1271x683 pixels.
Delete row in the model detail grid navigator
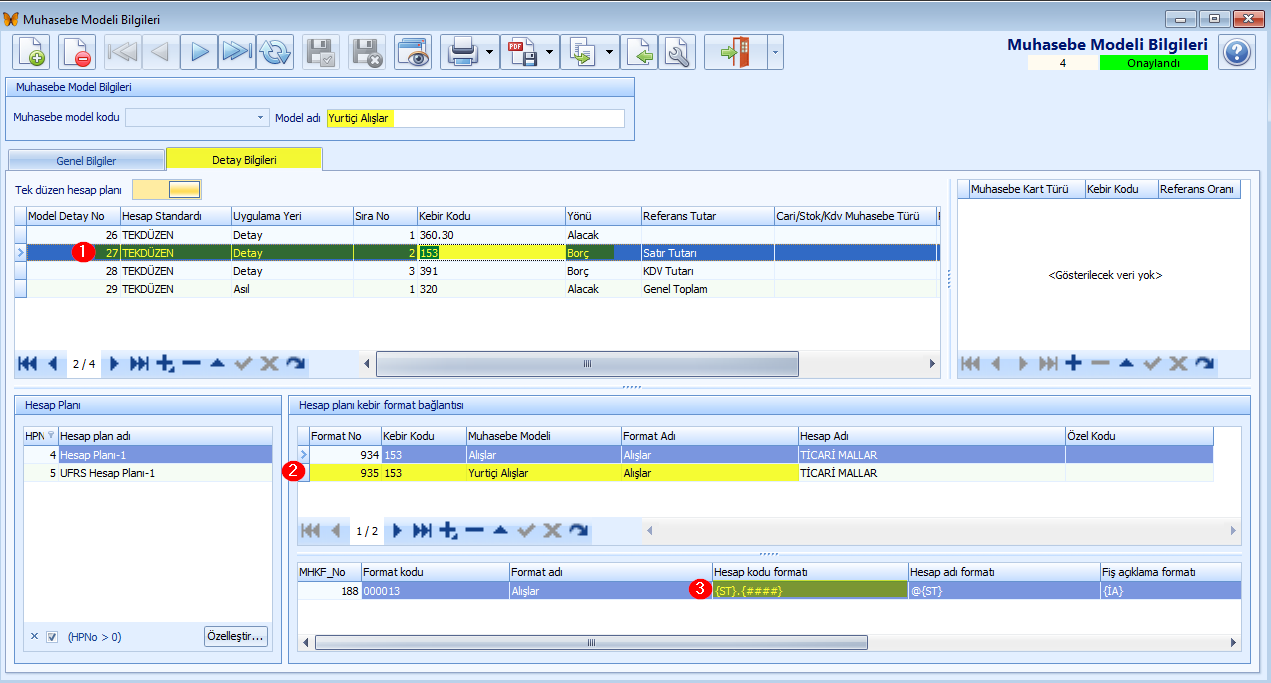(191, 363)
